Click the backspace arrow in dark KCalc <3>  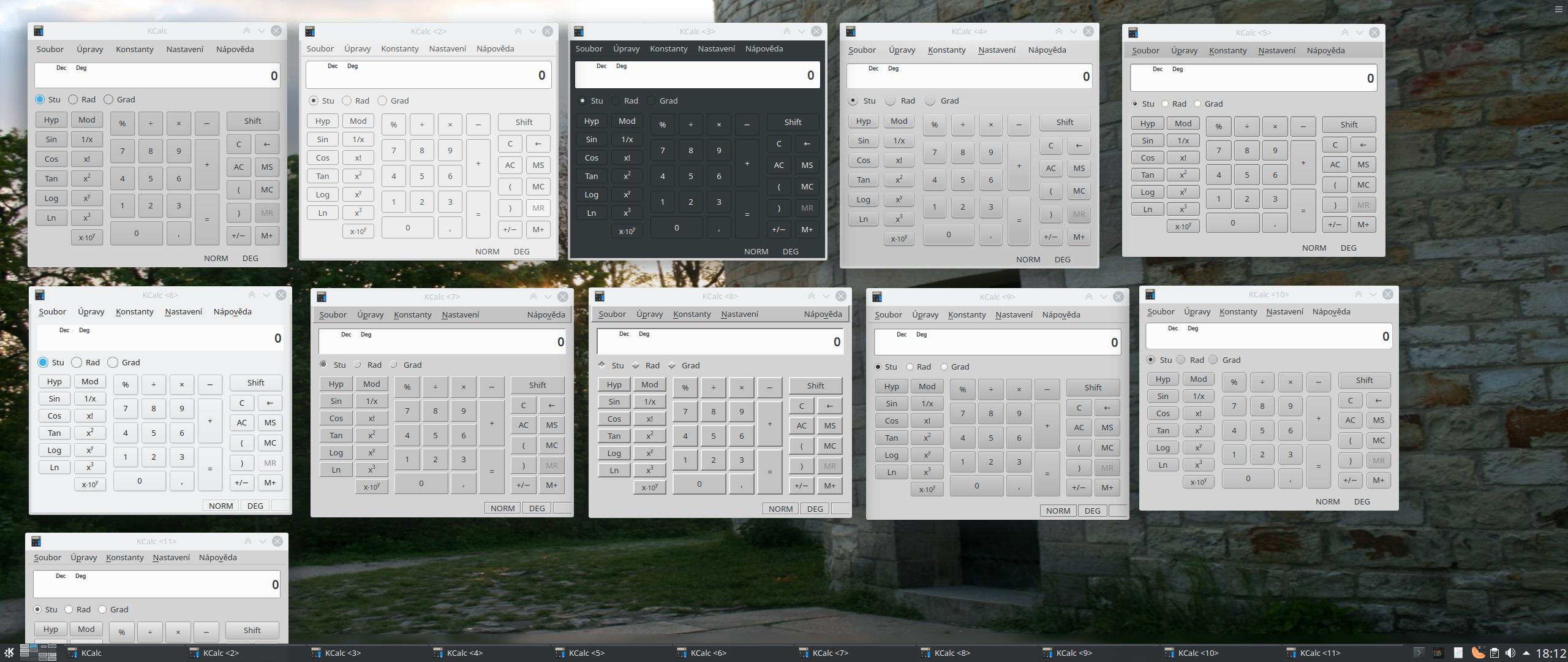(x=807, y=143)
